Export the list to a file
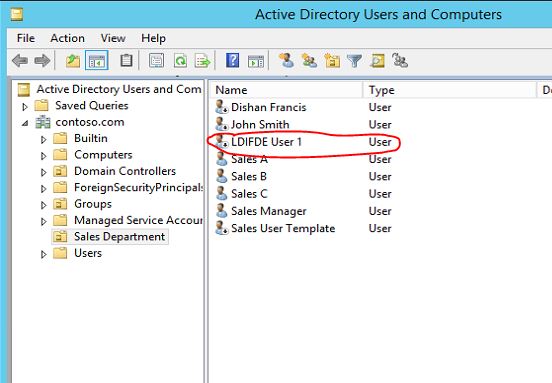 pos(203,61)
